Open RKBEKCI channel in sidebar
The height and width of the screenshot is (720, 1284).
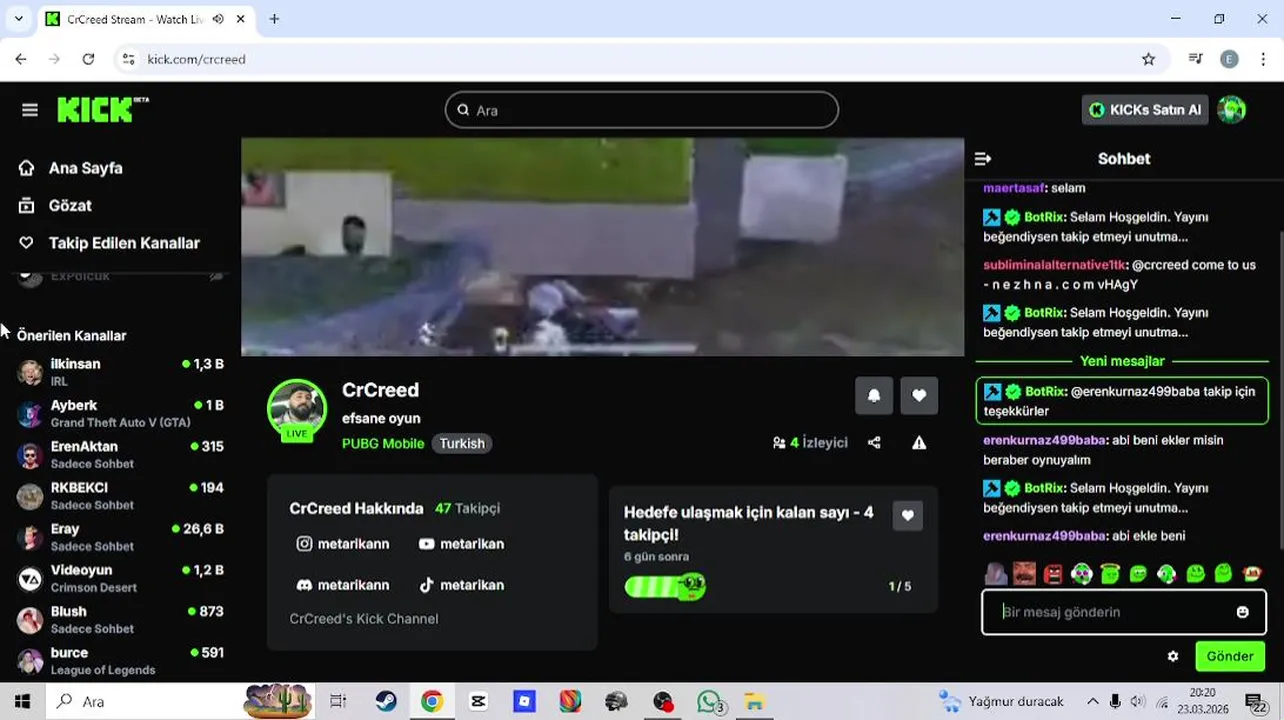tap(121, 495)
